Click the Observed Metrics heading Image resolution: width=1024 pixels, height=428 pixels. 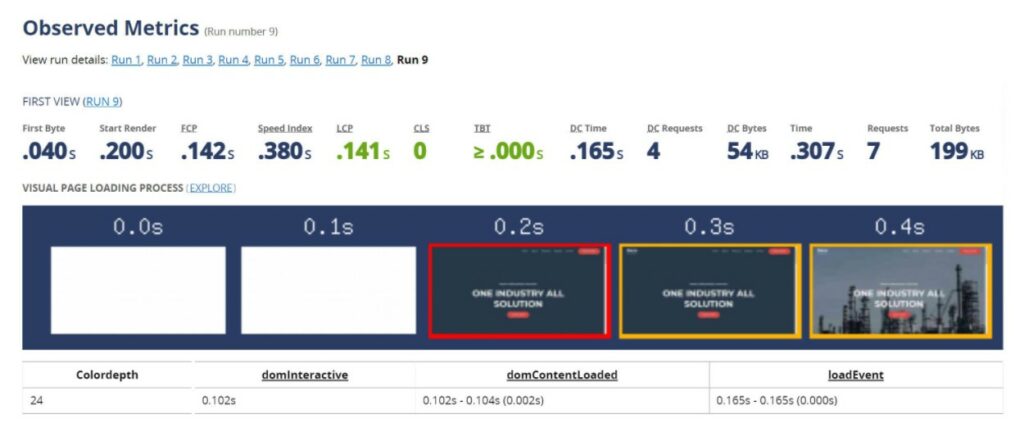point(111,28)
